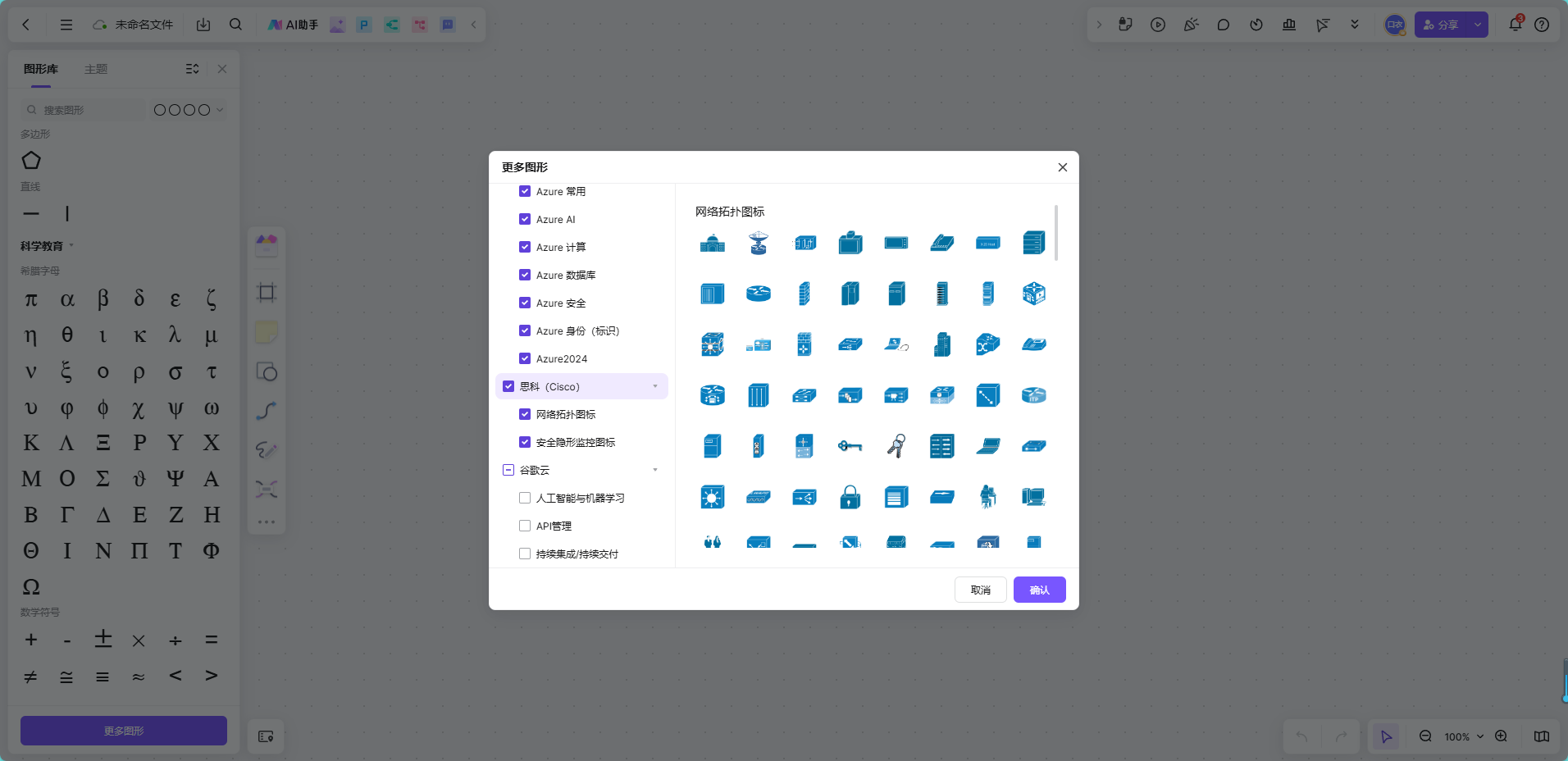Select the pentagon polygon shape
The height and width of the screenshot is (761, 1568).
31,161
